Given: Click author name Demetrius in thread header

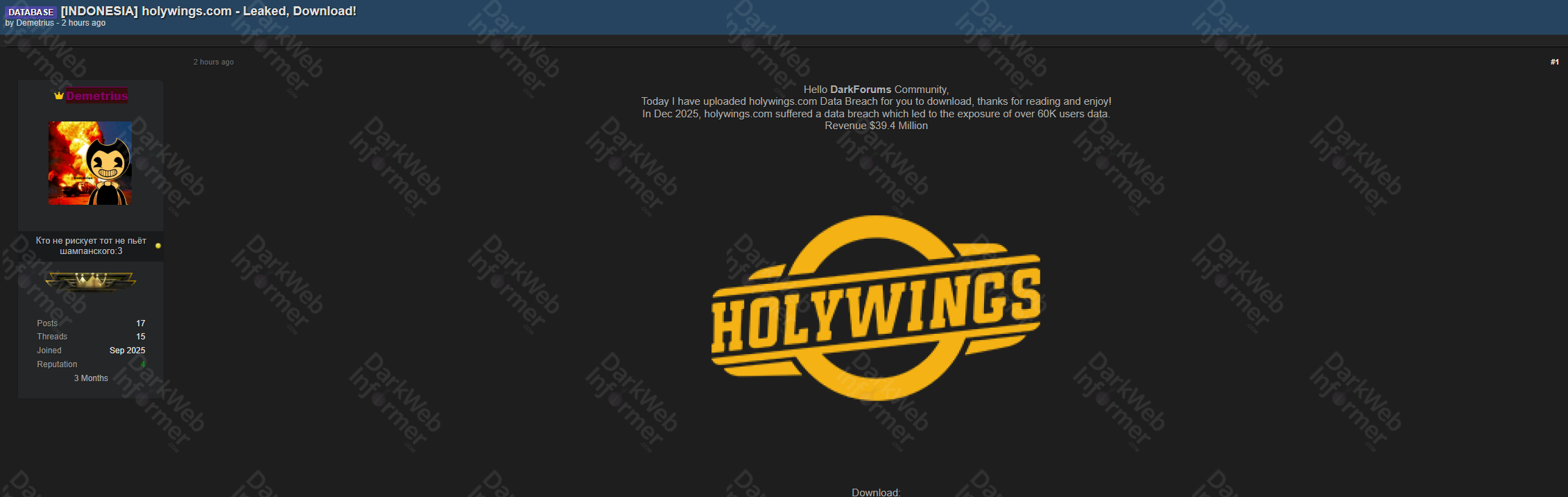Looking at the screenshot, I should pos(35,23).
